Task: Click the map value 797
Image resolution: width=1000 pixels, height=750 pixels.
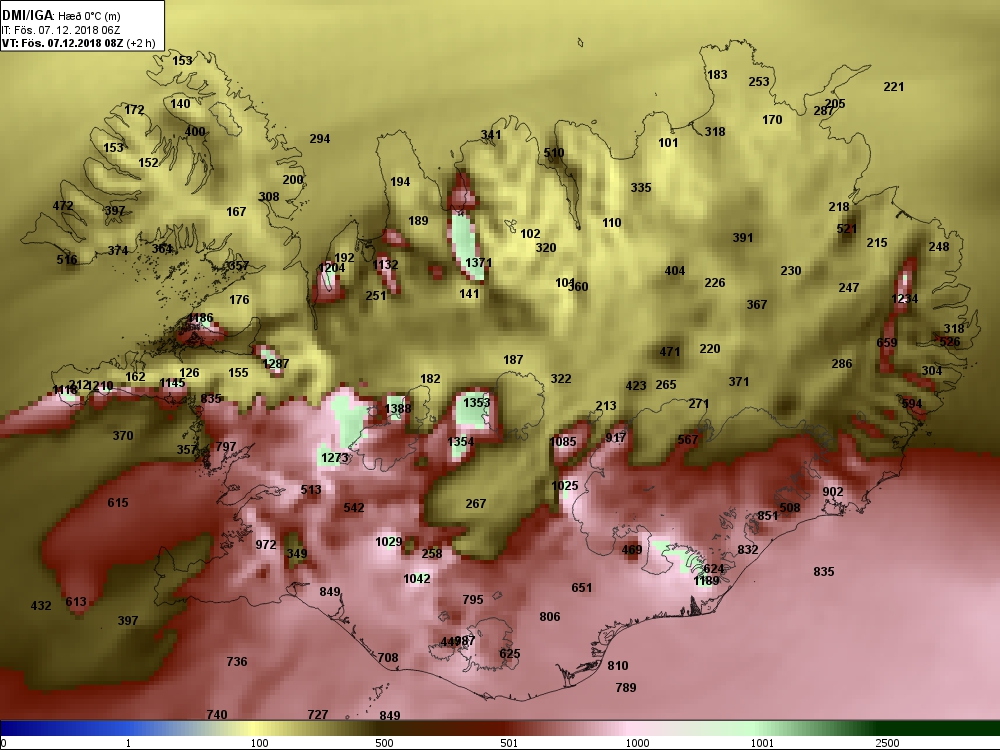Action: [x=226, y=446]
